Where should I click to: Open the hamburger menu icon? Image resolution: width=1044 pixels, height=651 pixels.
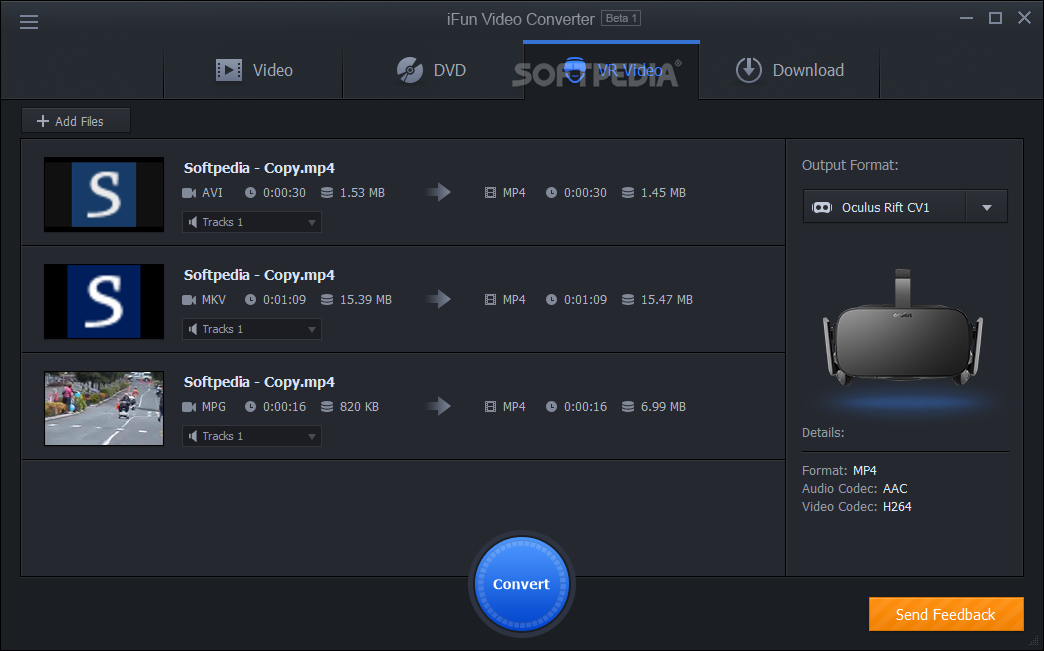coord(29,22)
